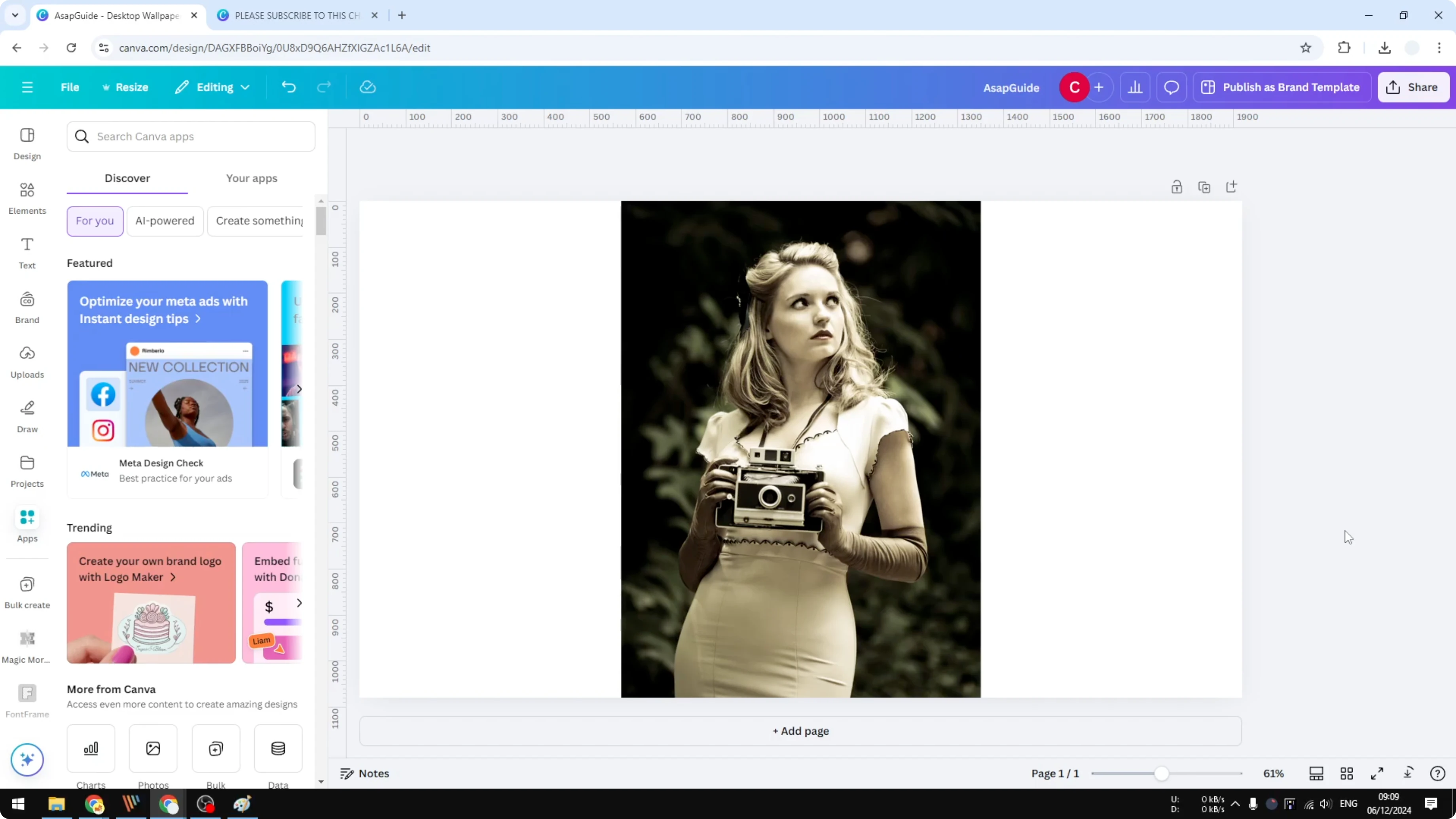Open the Brand panel
The width and height of the screenshot is (1456, 819).
pyautogui.click(x=27, y=307)
